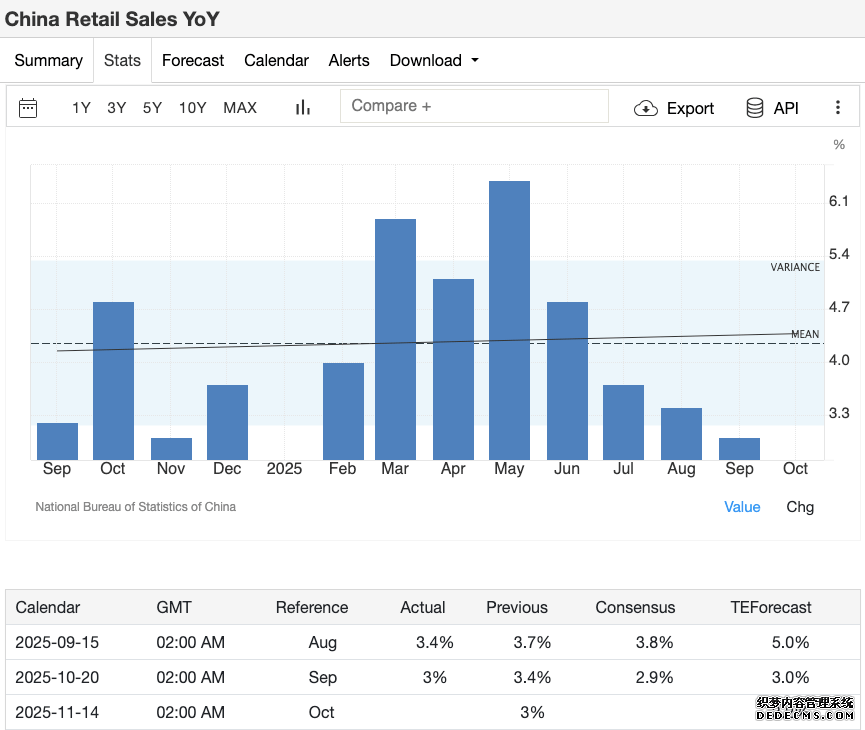Select the Stats tab

(x=122, y=60)
